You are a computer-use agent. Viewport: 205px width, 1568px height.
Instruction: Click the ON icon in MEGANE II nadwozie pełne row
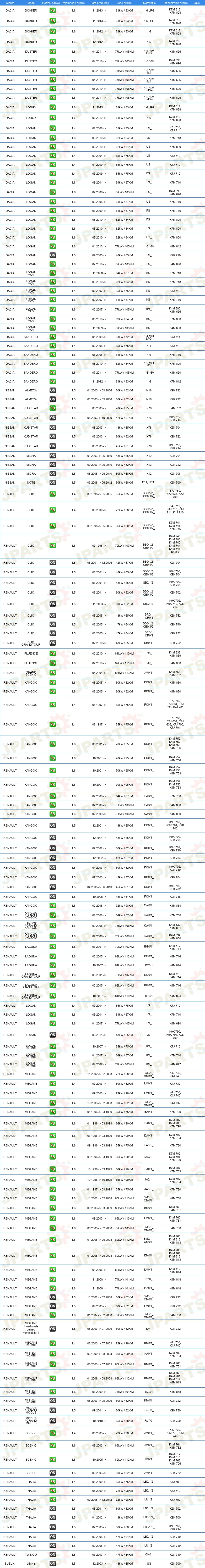(x=52, y=1329)
